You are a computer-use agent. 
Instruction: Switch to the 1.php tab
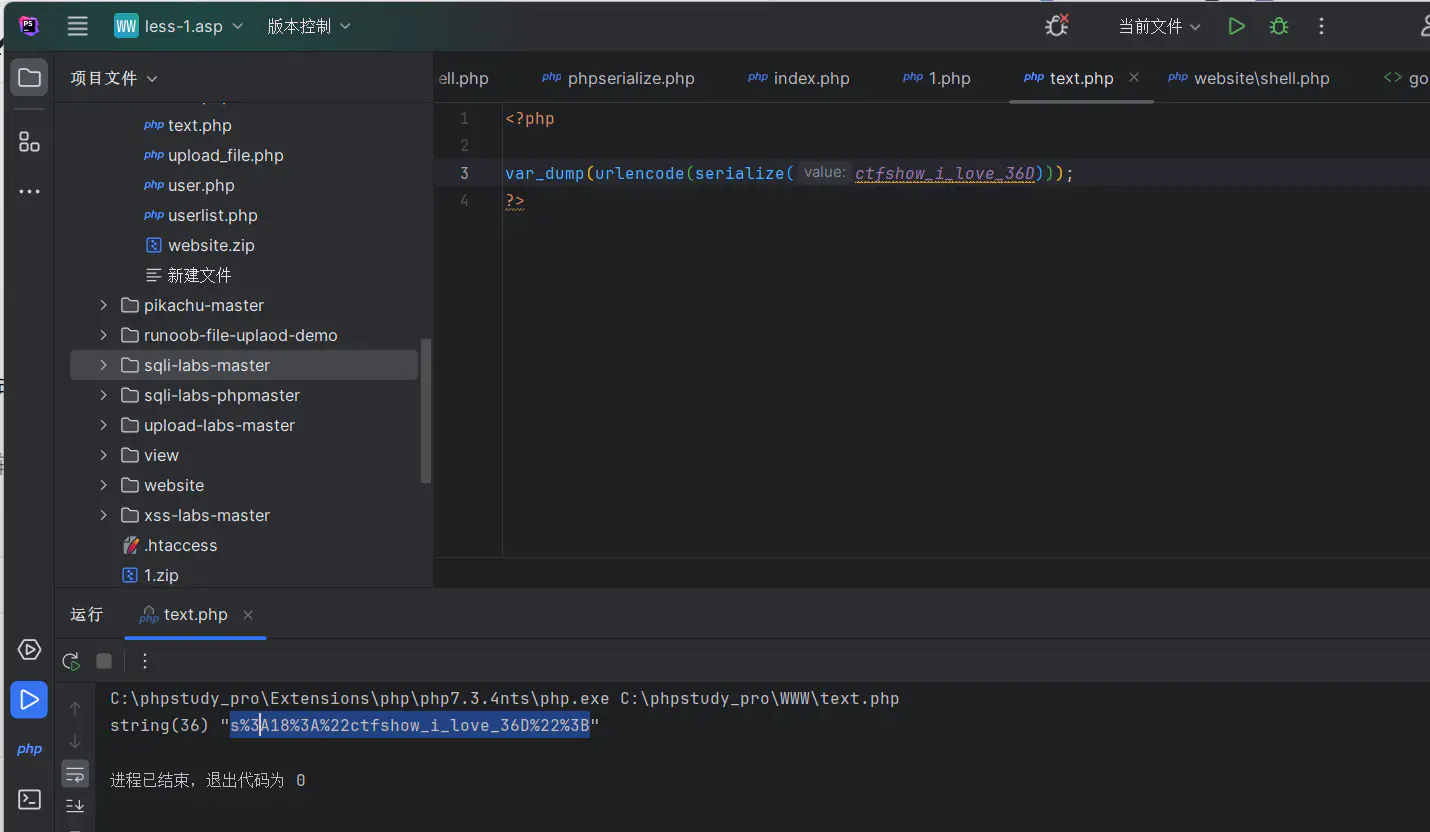(937, 78)
